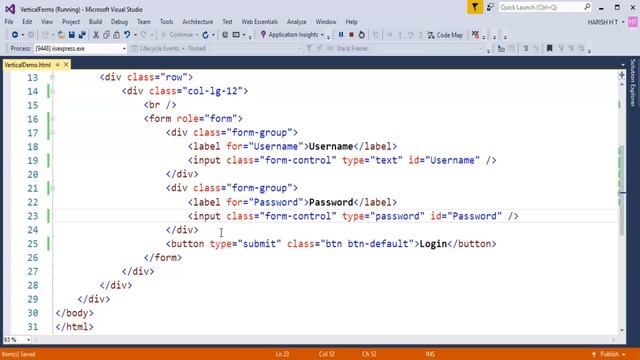Open the Build menu
This screenshot has width=640, height=360.
(95, 22)
